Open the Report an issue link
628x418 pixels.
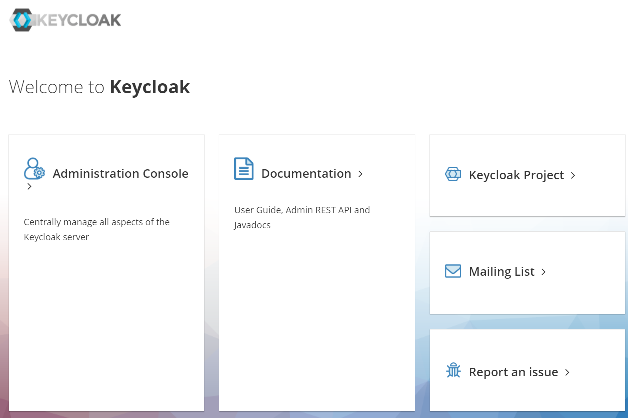(x=513, y=372)
